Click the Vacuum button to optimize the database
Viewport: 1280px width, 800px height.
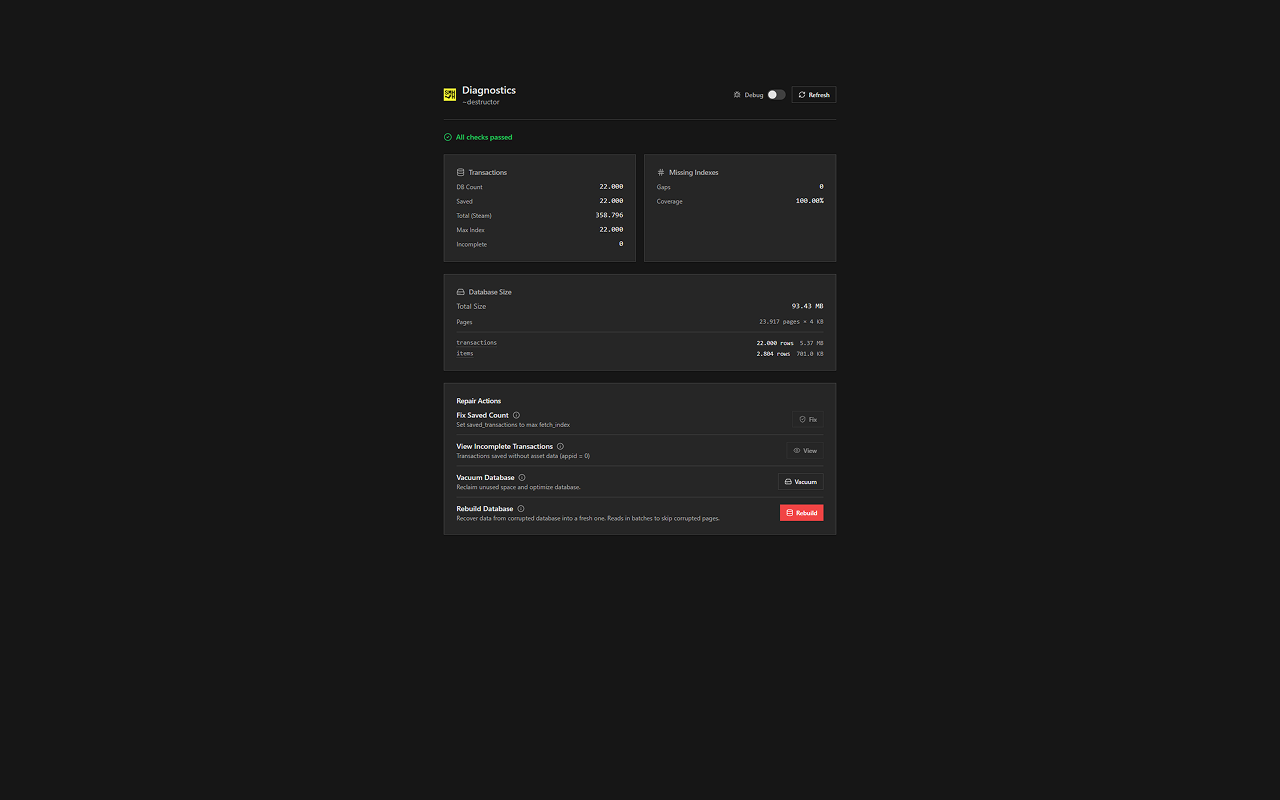tap(800, 481)
